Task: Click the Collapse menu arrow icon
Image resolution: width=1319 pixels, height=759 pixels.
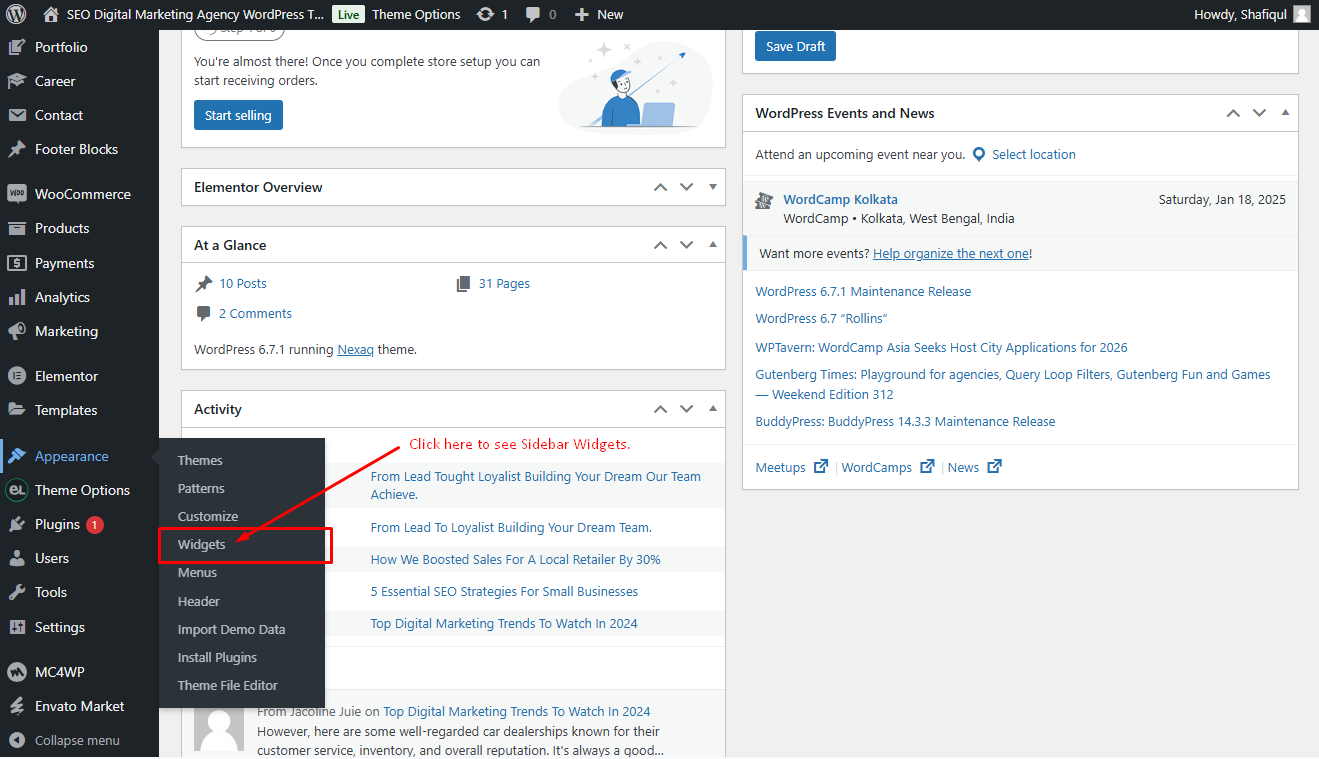Action: 16,741
